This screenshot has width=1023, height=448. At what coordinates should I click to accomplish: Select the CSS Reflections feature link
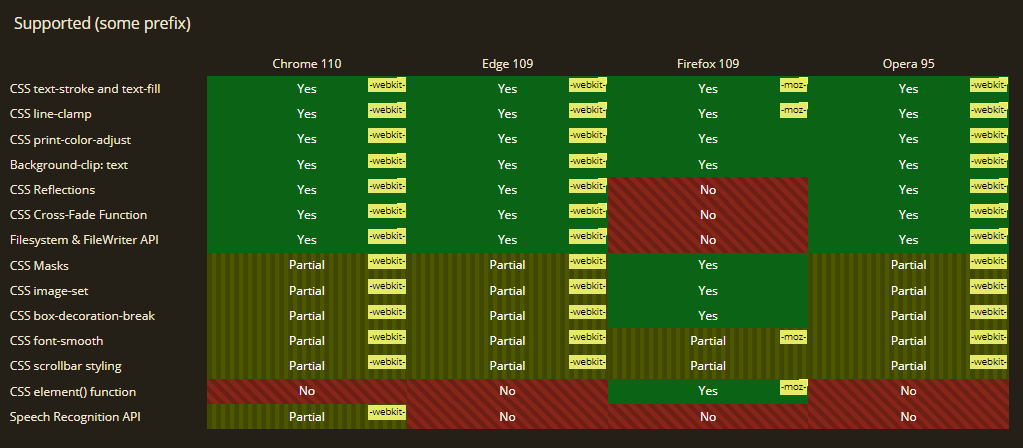coord(53,190)
